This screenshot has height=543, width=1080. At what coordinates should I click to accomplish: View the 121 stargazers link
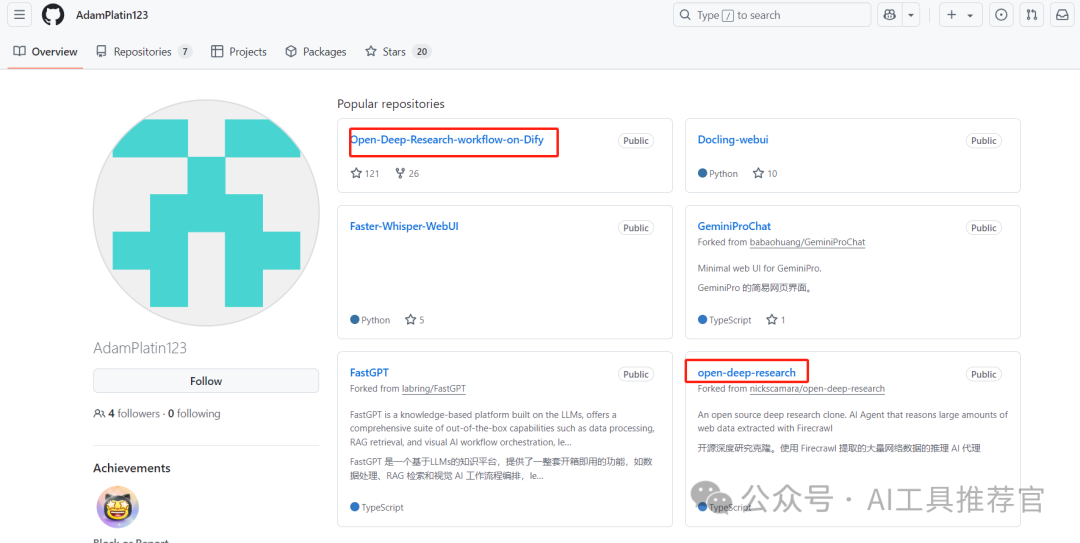(x=365, y=173)
